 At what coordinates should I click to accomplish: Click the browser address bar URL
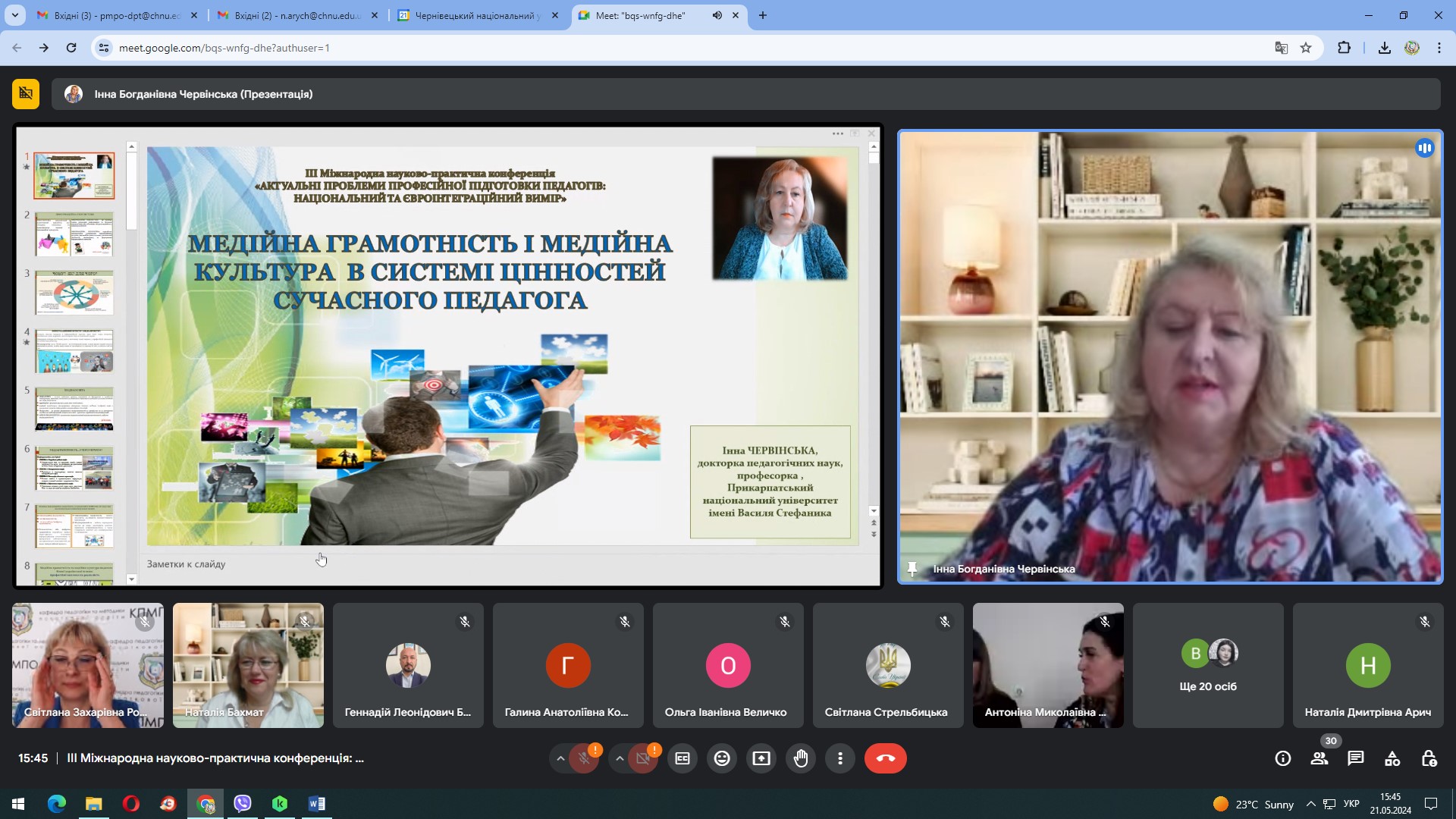click(224, 48)
